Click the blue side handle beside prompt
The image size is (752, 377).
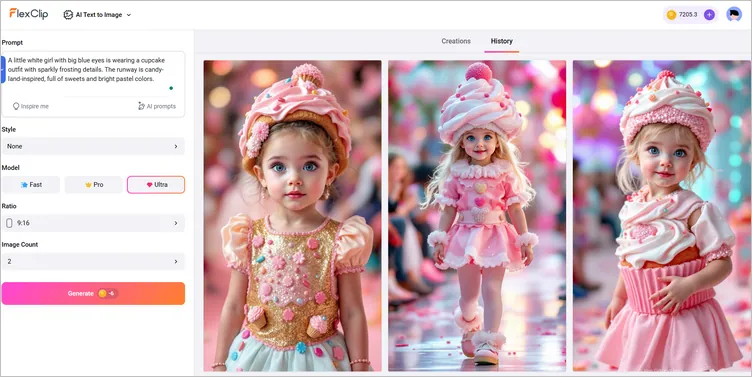[3, 70]
